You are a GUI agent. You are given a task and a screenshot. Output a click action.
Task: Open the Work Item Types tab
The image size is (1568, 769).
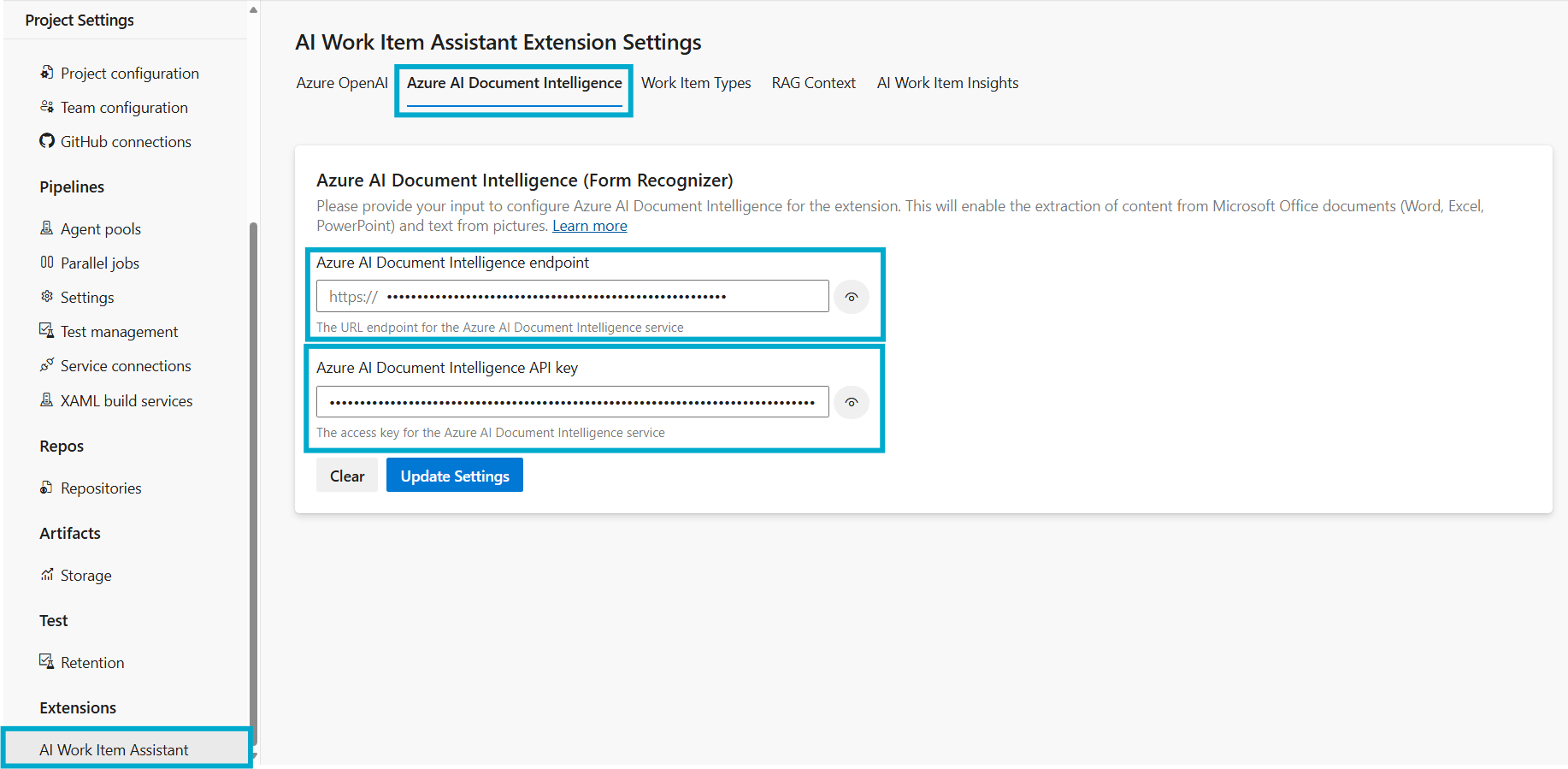[696, 83]
